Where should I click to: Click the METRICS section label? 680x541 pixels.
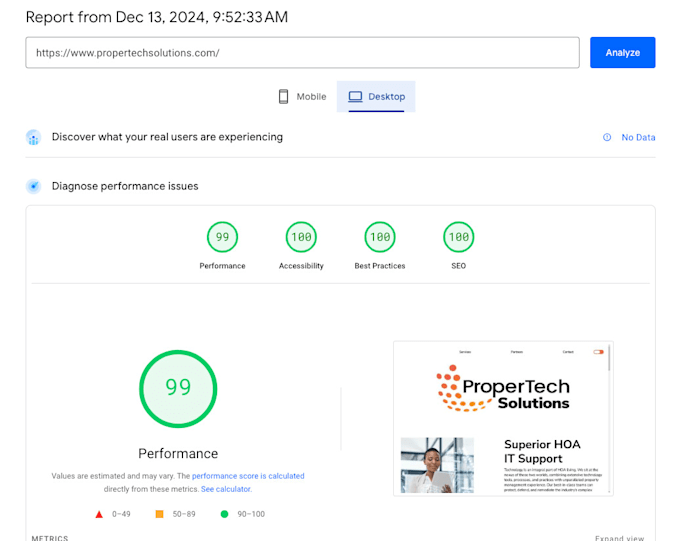pos(50,538)
